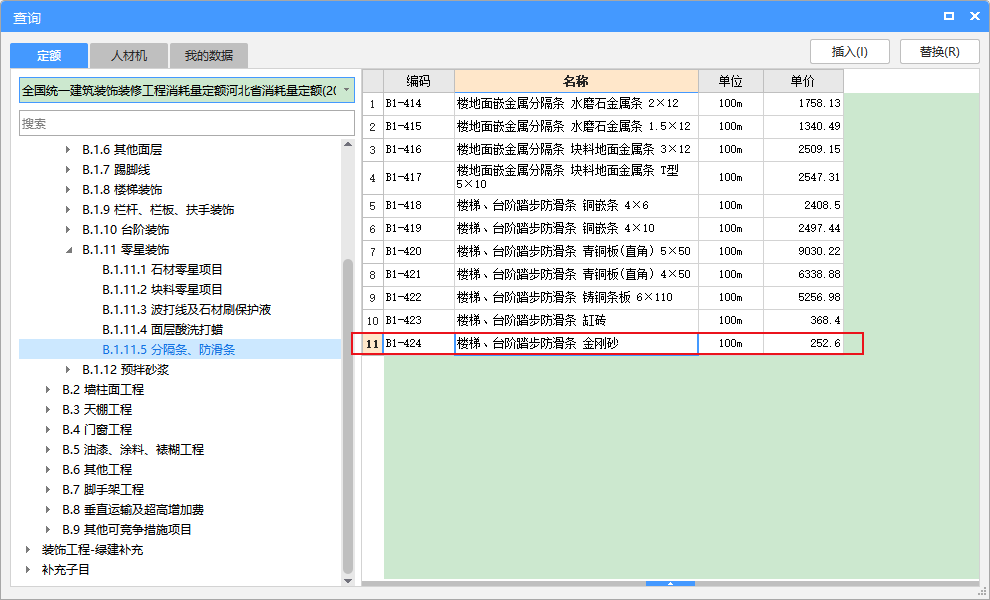Select code cell B1-416
990x600 pixels.
[x=419, y=150]
